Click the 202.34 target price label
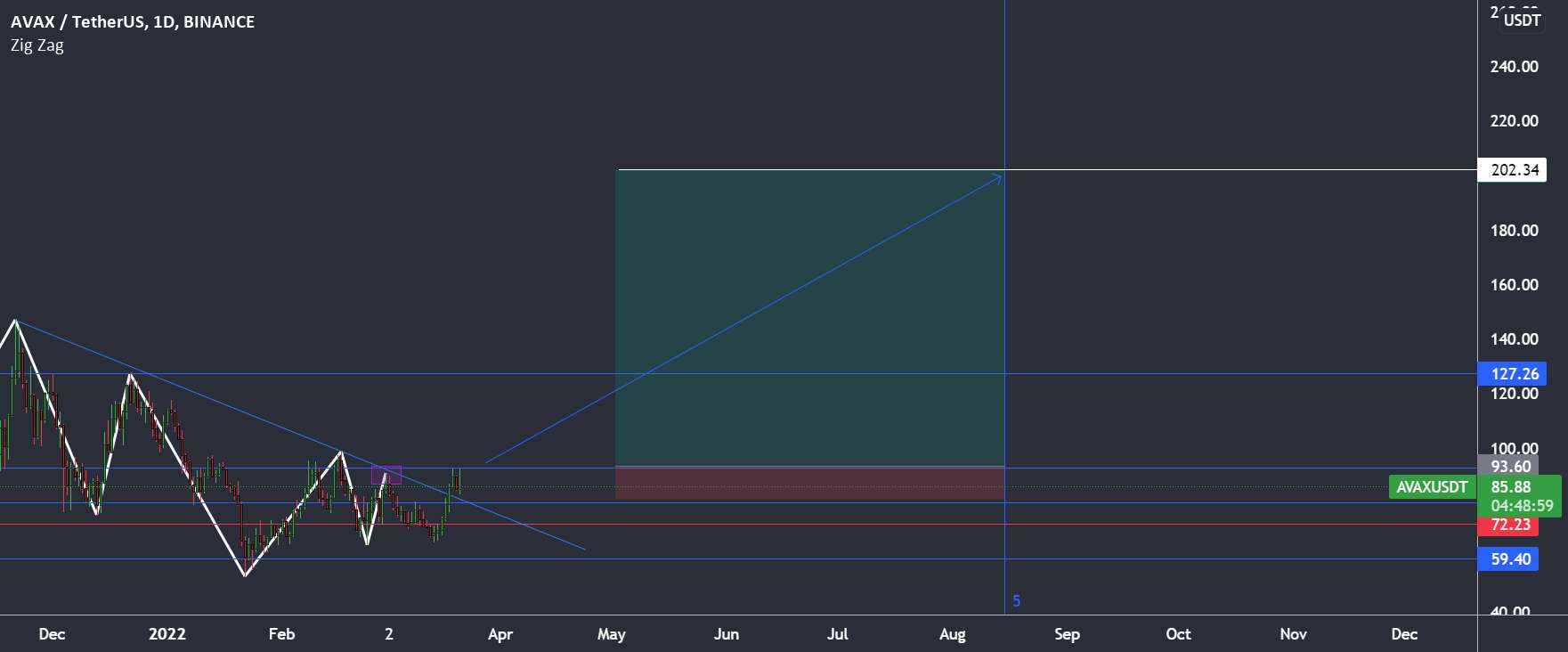This screenshot has width=1568, height=652. click(x=1512, y=169)
